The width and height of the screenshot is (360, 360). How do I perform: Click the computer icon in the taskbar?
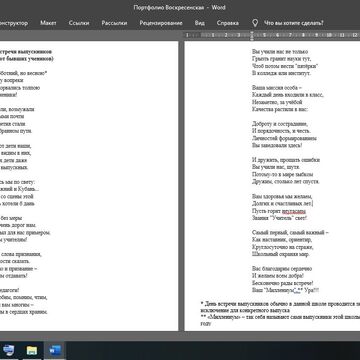pyautogui.click(x=8, y=350)
